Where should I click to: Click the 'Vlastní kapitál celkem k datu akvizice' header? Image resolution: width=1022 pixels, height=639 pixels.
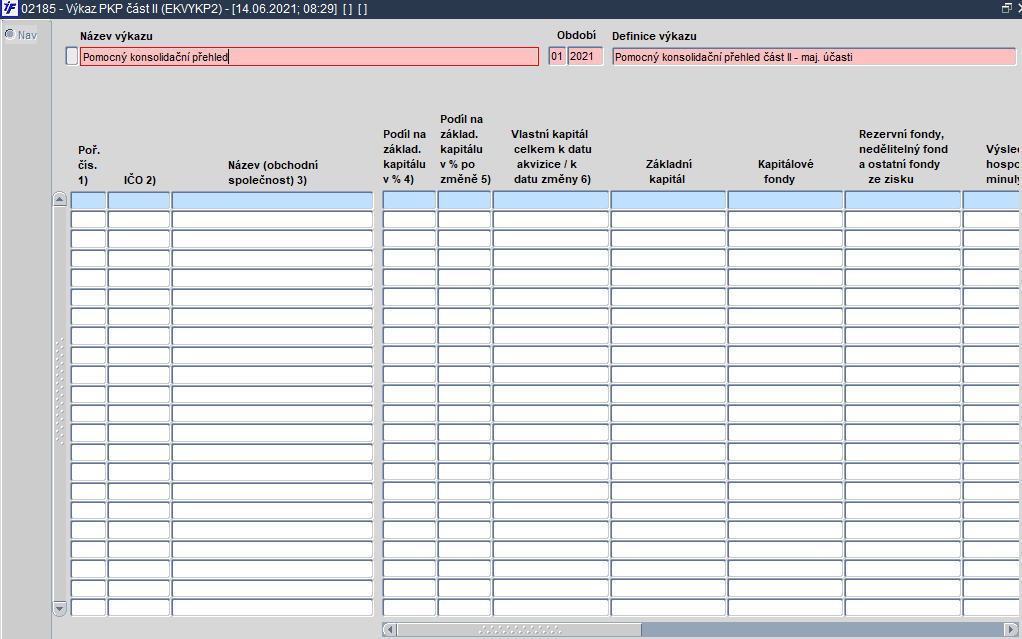[x=551, y=156]
